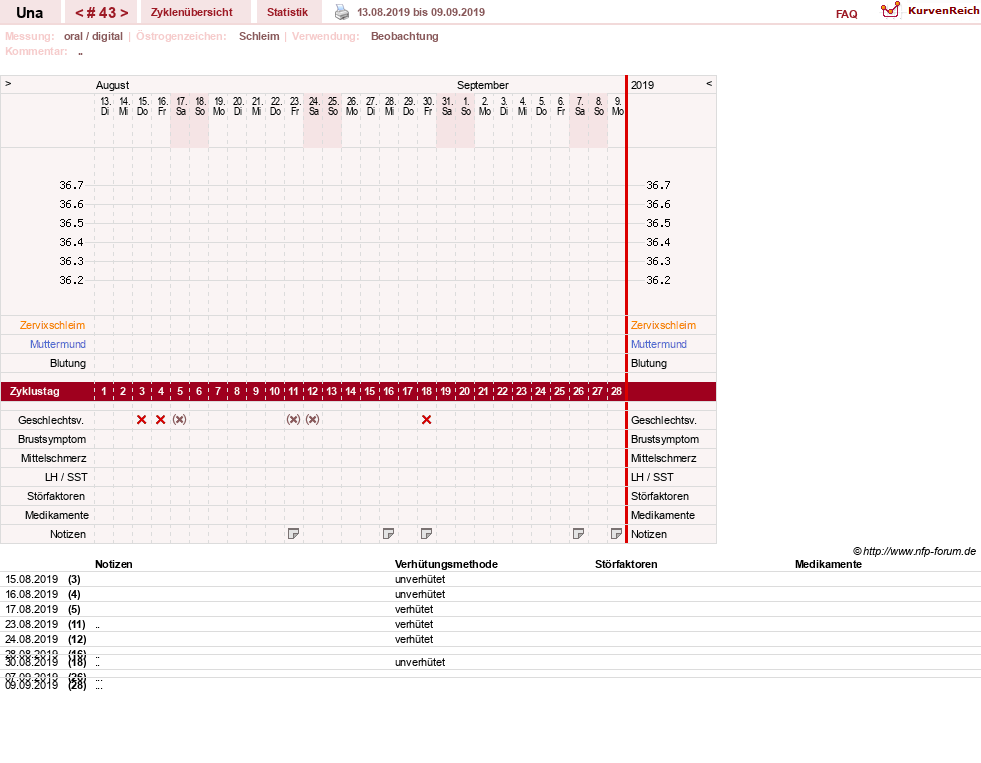The image size is (981, 763).
Task: Open the note icon on cycle day 16
Action: pyautogui.click(x=389, y=533)
